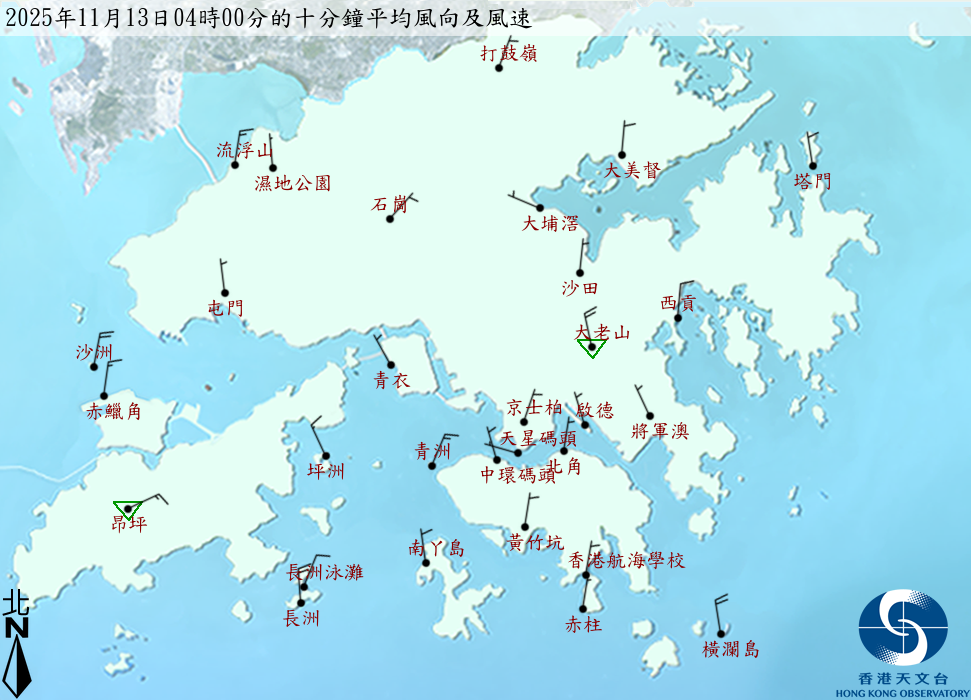This screenshot has width=971, height=700.
Task: Click the green triangle marker at 大老山
Action: coord(592,348)
